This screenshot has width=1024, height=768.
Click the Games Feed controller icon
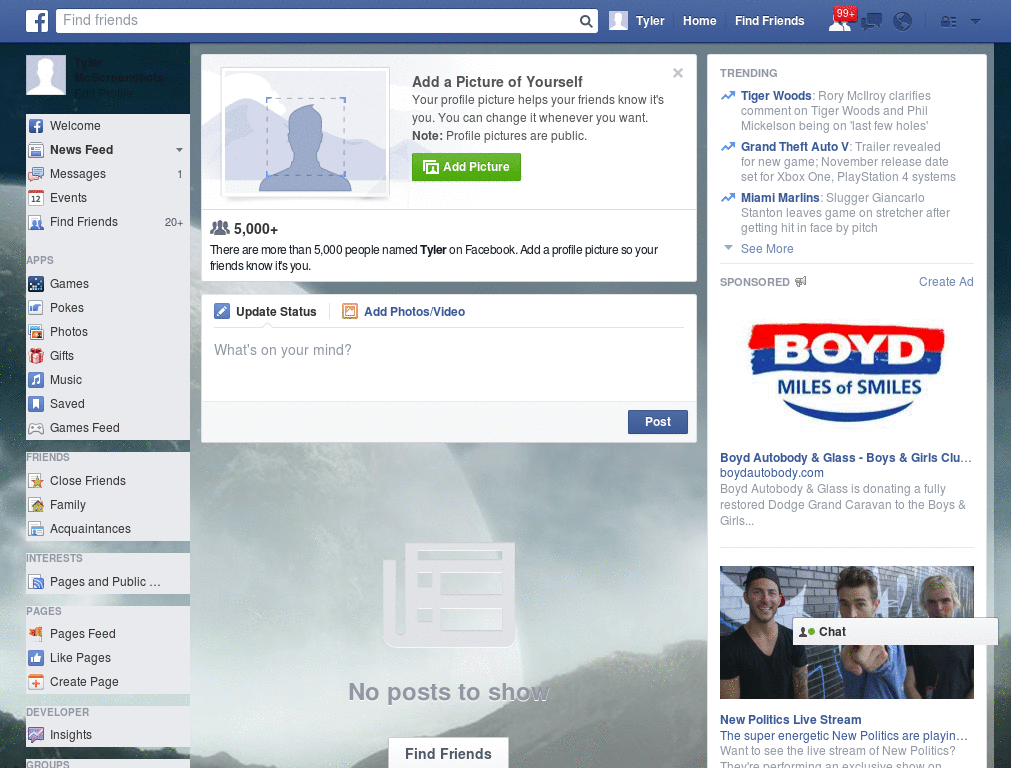click(36, 428)
